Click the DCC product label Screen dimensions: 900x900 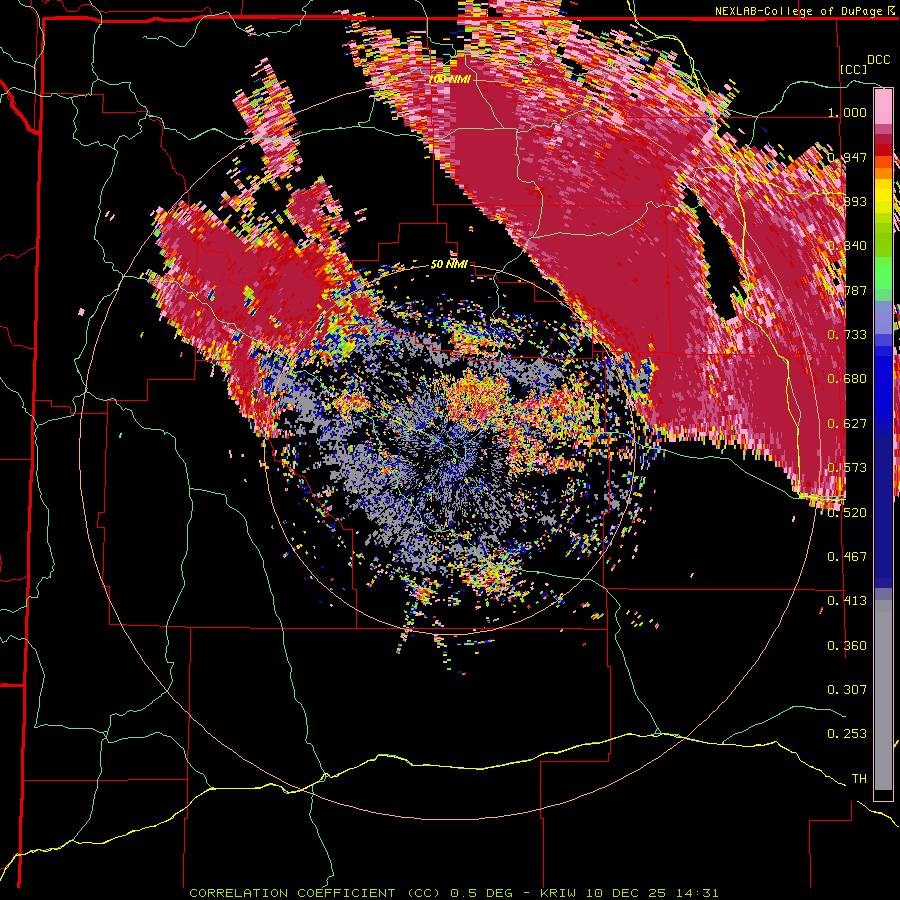[878, 60]
